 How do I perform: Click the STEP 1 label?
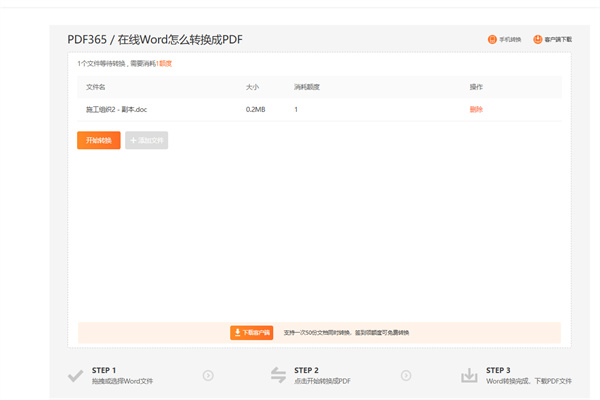point(104,370)
